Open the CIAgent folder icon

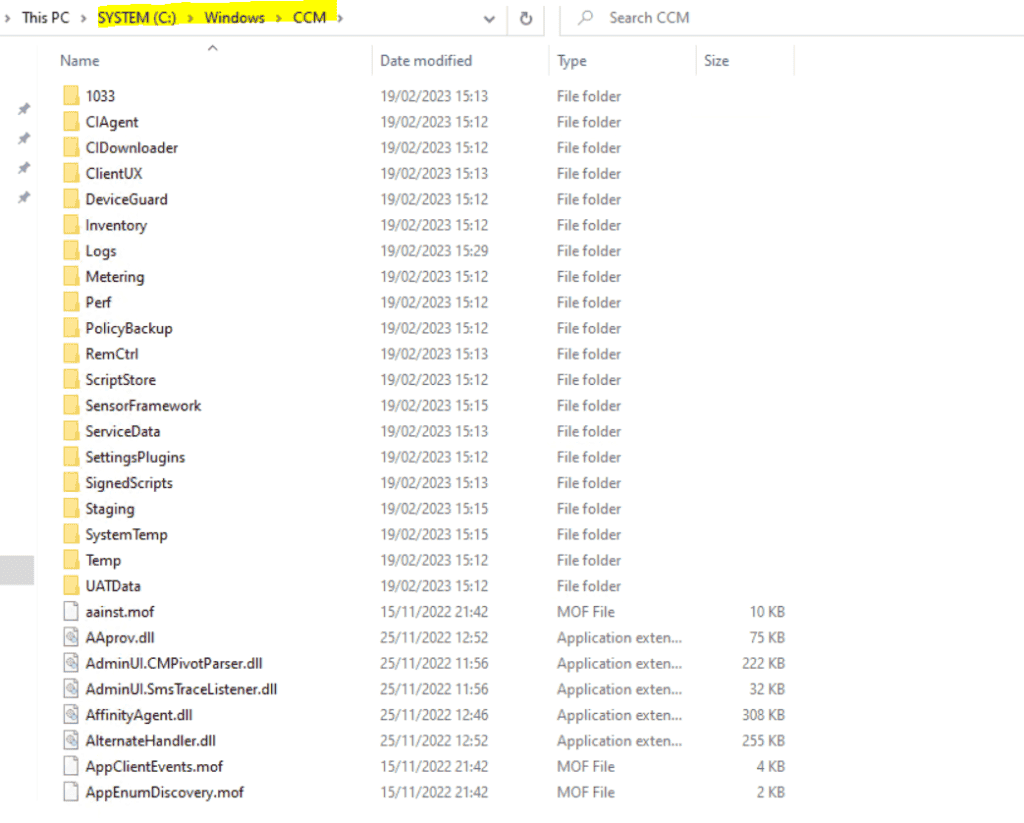coord(70,121)
